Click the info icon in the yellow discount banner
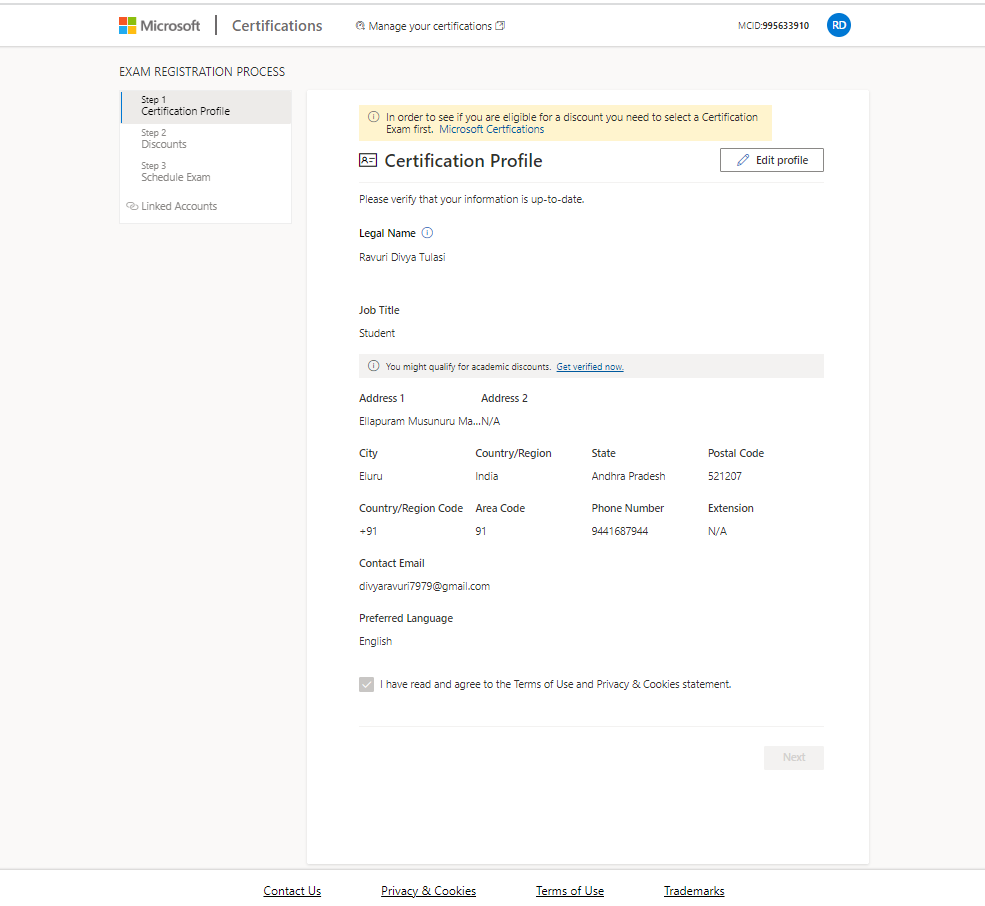985x906 pixels. 374,117
